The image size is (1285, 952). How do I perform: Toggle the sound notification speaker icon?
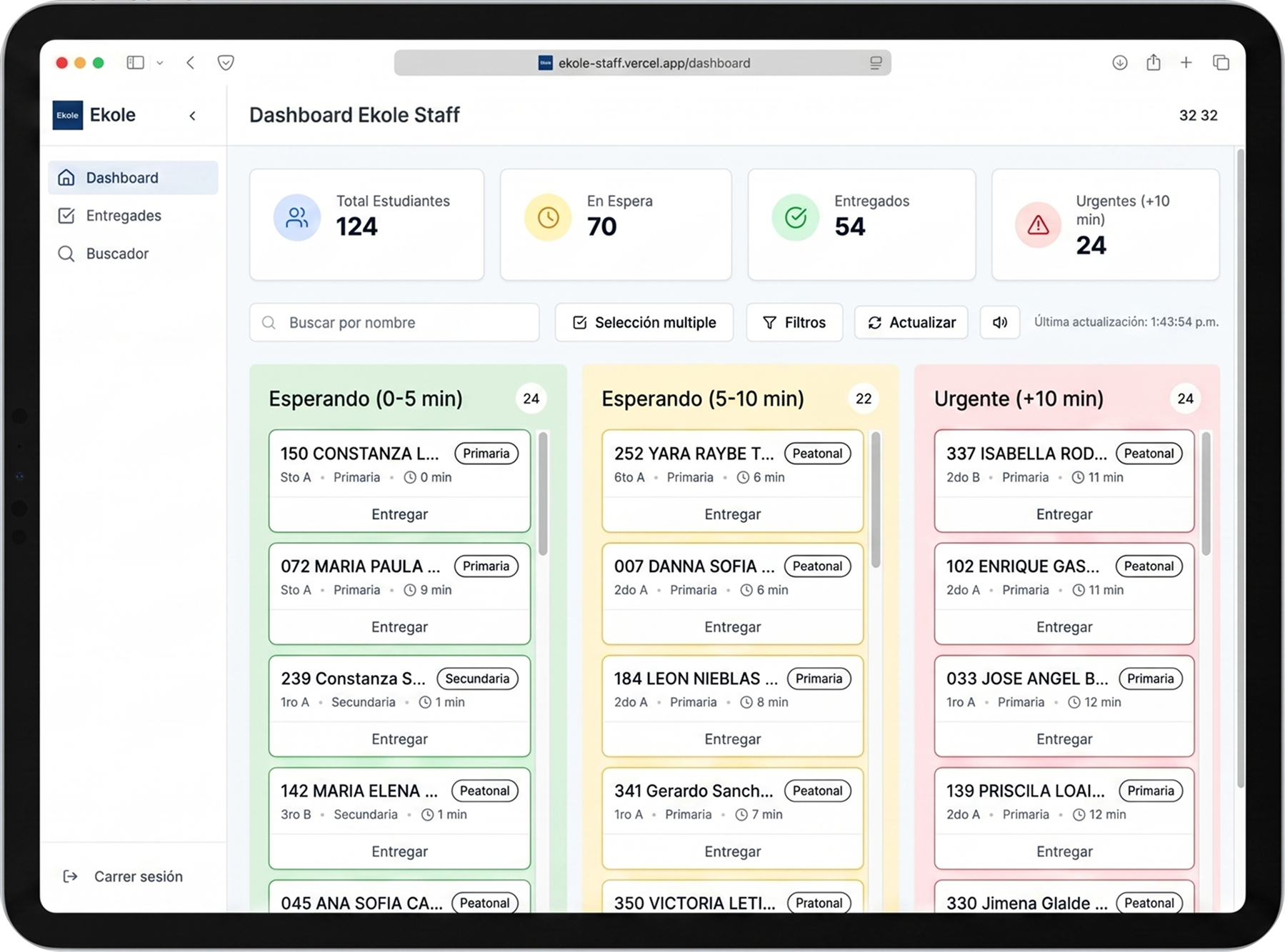click(x=999, y=322)
